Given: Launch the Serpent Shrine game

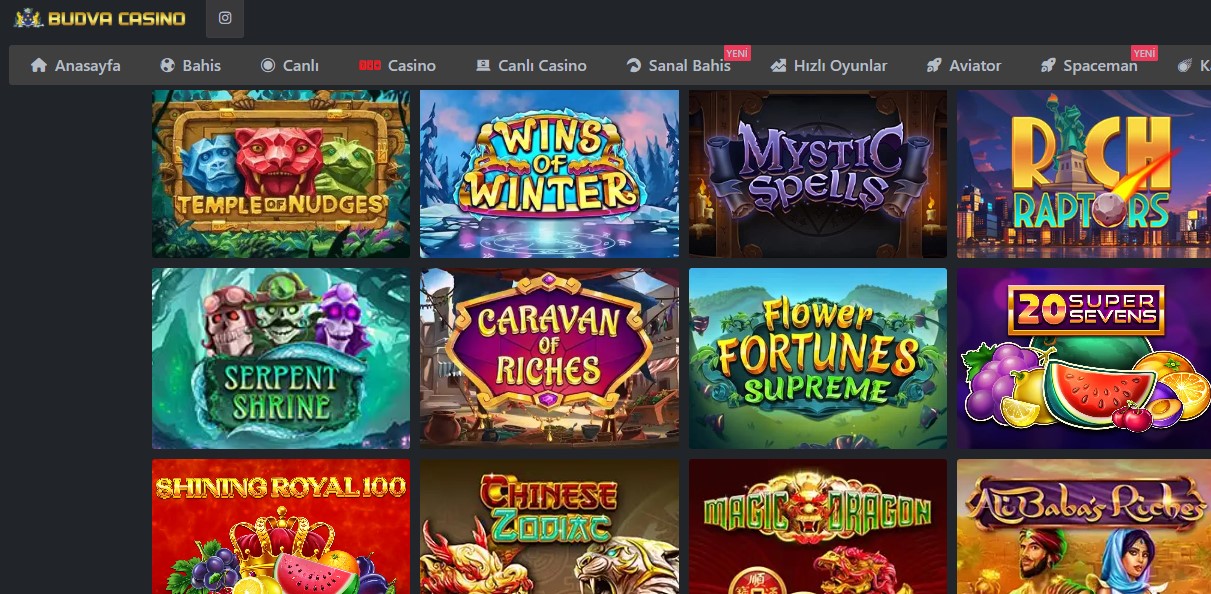Looking at the screenshot, I should 281,358.
